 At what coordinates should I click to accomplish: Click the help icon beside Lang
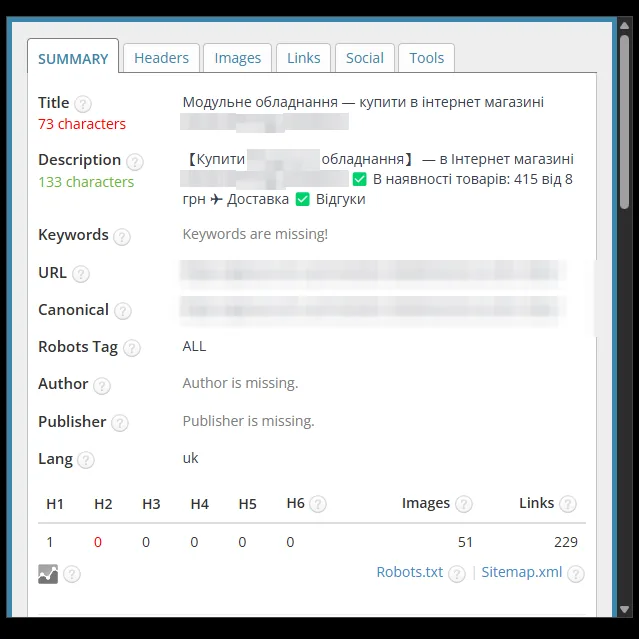point(86,460)
